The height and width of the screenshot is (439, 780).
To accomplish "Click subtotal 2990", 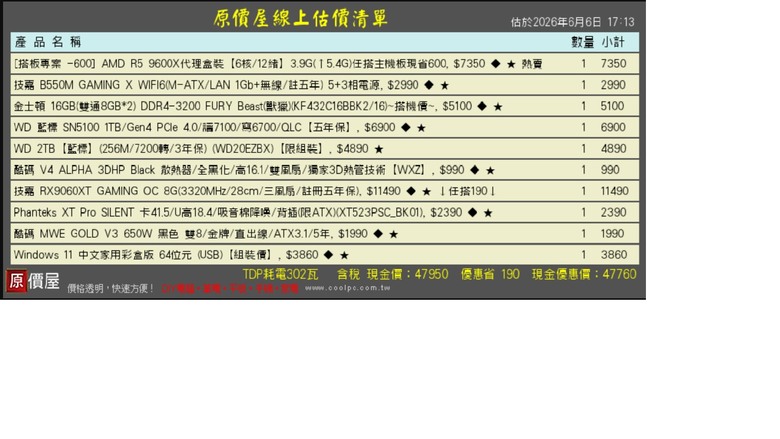I will (x=613, y=85).
